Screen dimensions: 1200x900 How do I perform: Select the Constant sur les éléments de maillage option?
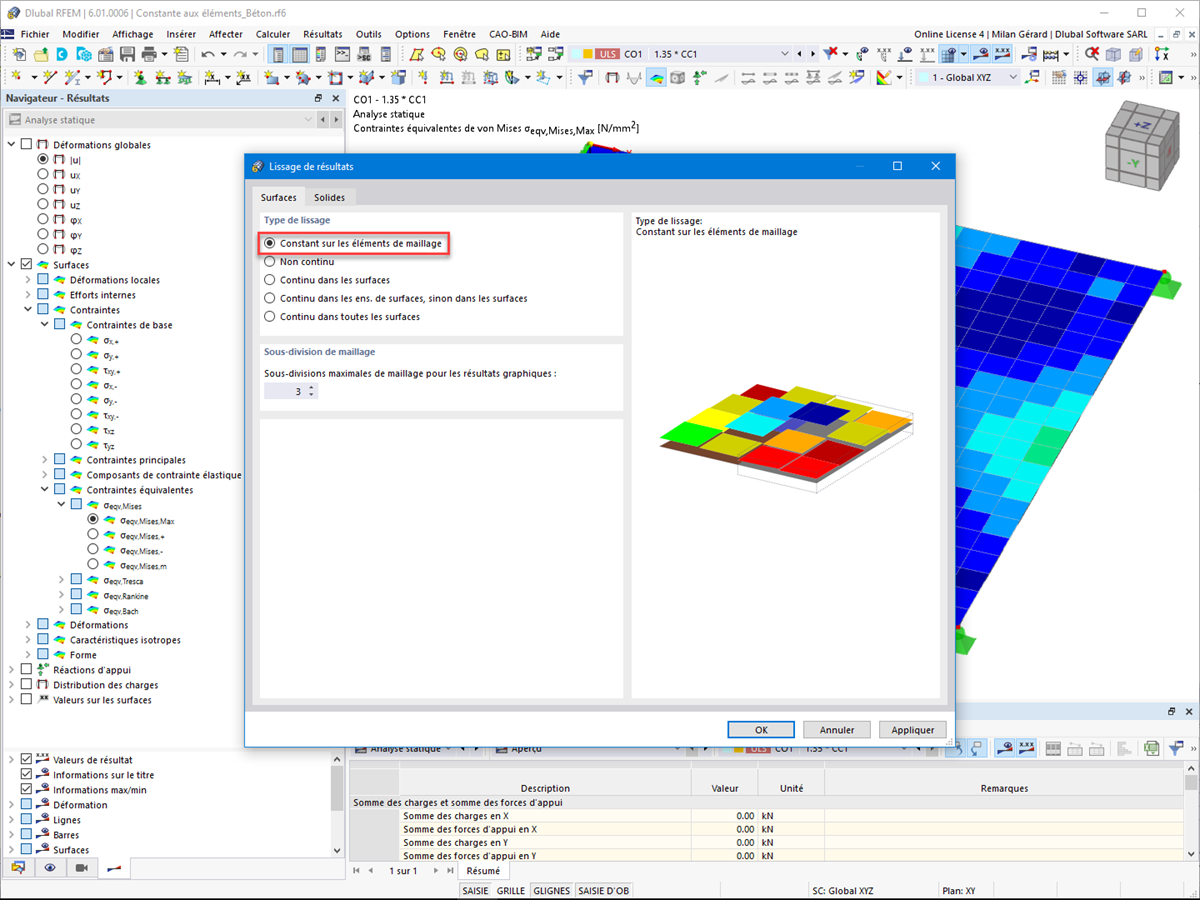point(270,243)
